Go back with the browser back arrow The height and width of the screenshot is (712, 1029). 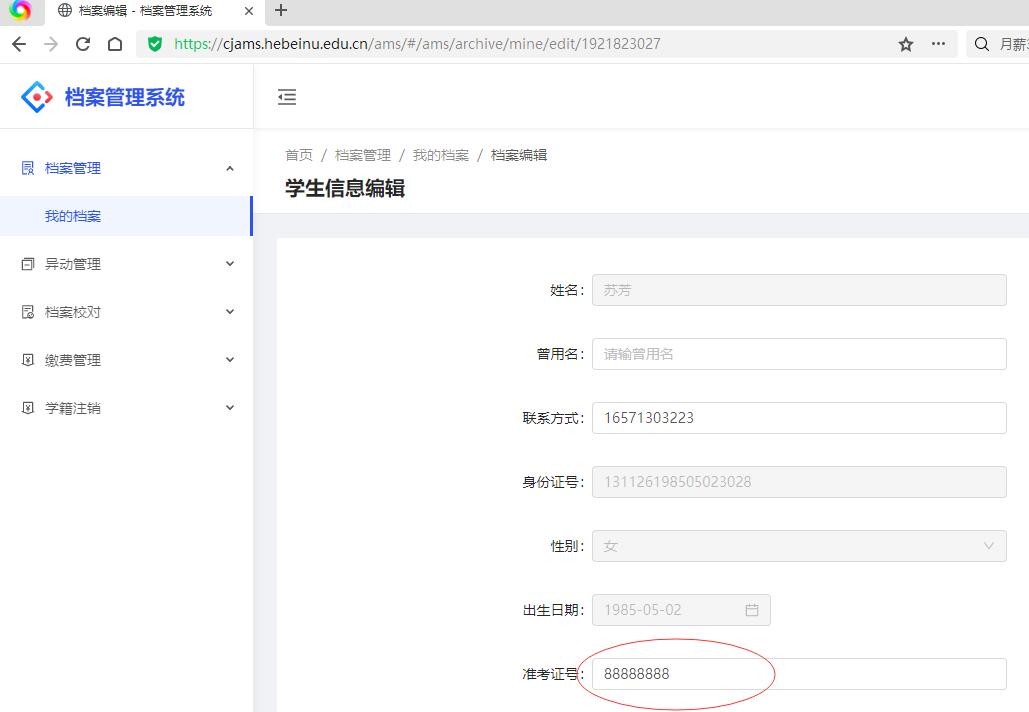[19, 44]
